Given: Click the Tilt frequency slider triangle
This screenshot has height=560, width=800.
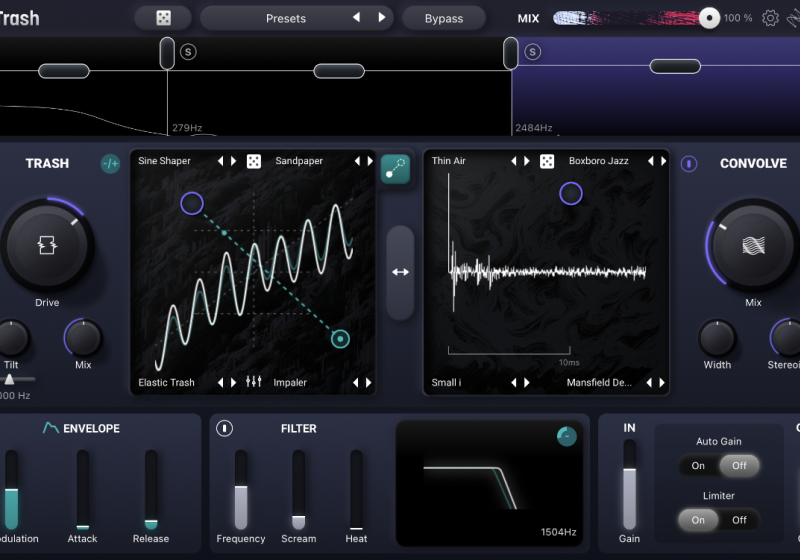Looking at the screenshot, I should [x=9, y=379].
